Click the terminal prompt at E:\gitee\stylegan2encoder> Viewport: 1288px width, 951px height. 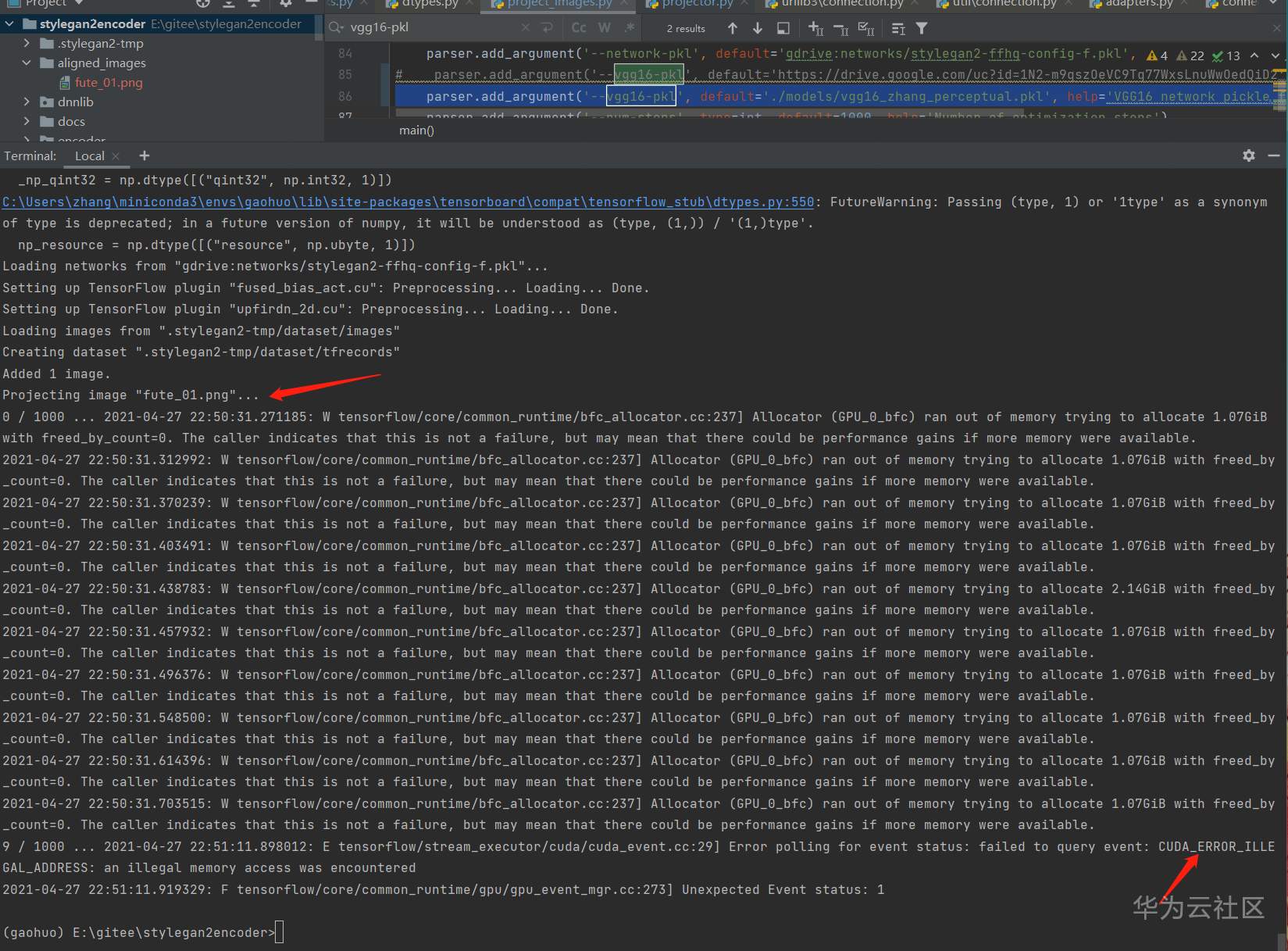139,932
